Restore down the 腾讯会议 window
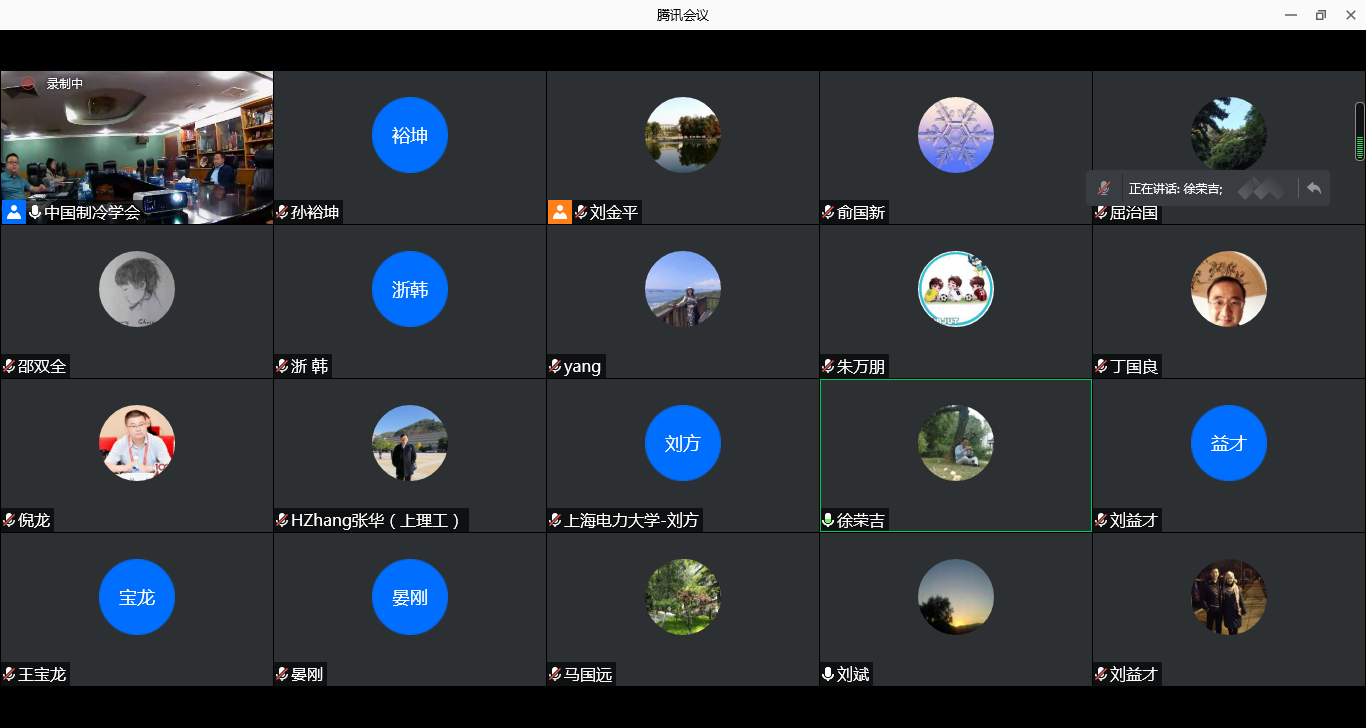Image resolution: width=1366 pixels, height=728 pixels. pyautogui.click(x=1320, y=15)
